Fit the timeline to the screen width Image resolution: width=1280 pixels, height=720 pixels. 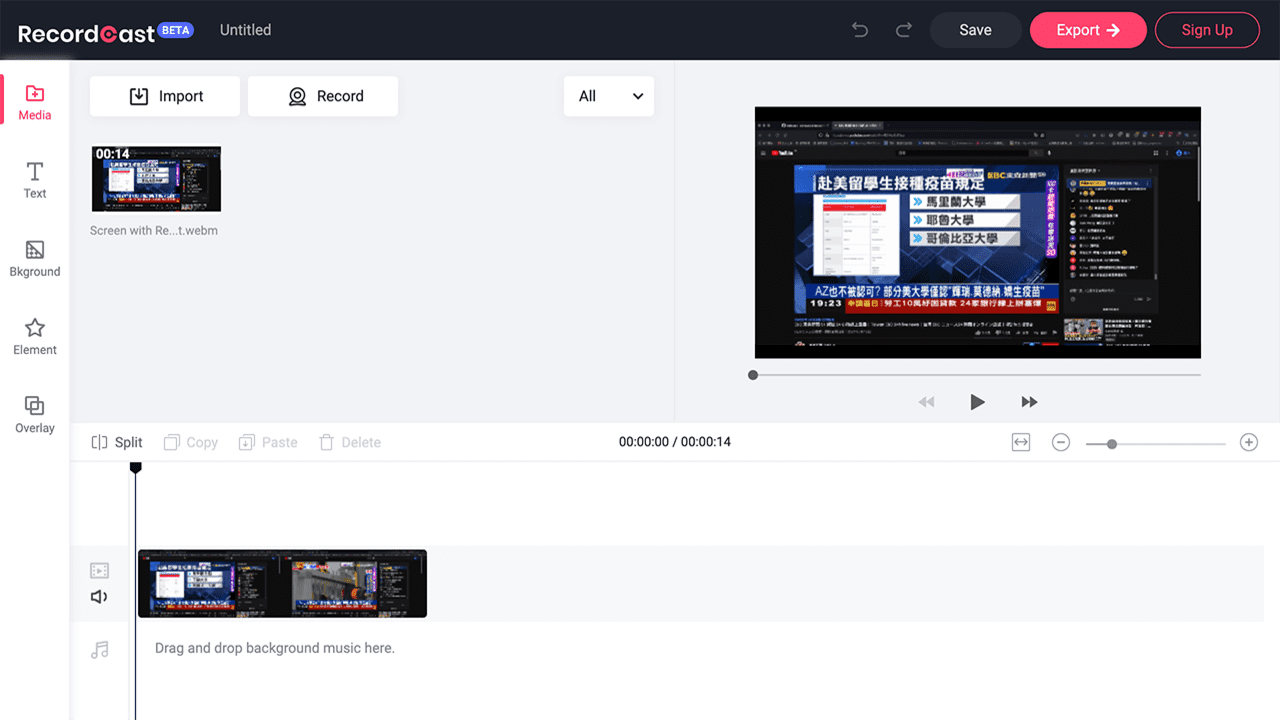pos(1020,441)
